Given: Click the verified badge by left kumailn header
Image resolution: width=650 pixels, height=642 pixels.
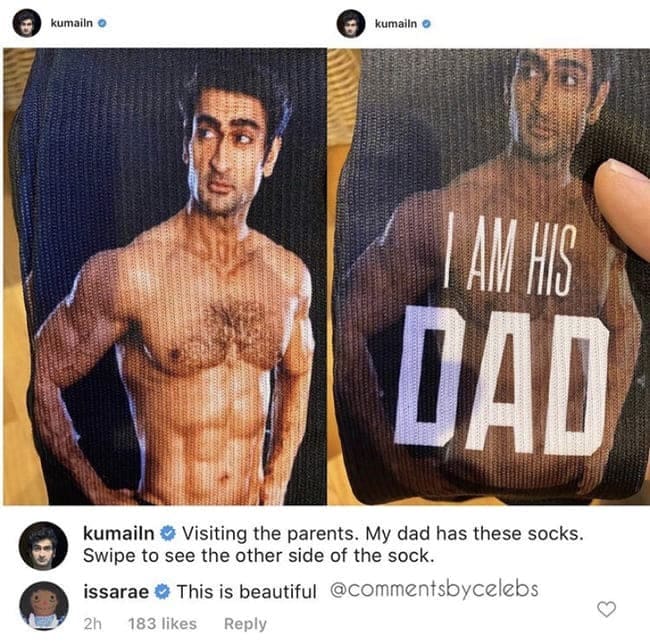Looking at the screenshot, I should coord(102,24).
